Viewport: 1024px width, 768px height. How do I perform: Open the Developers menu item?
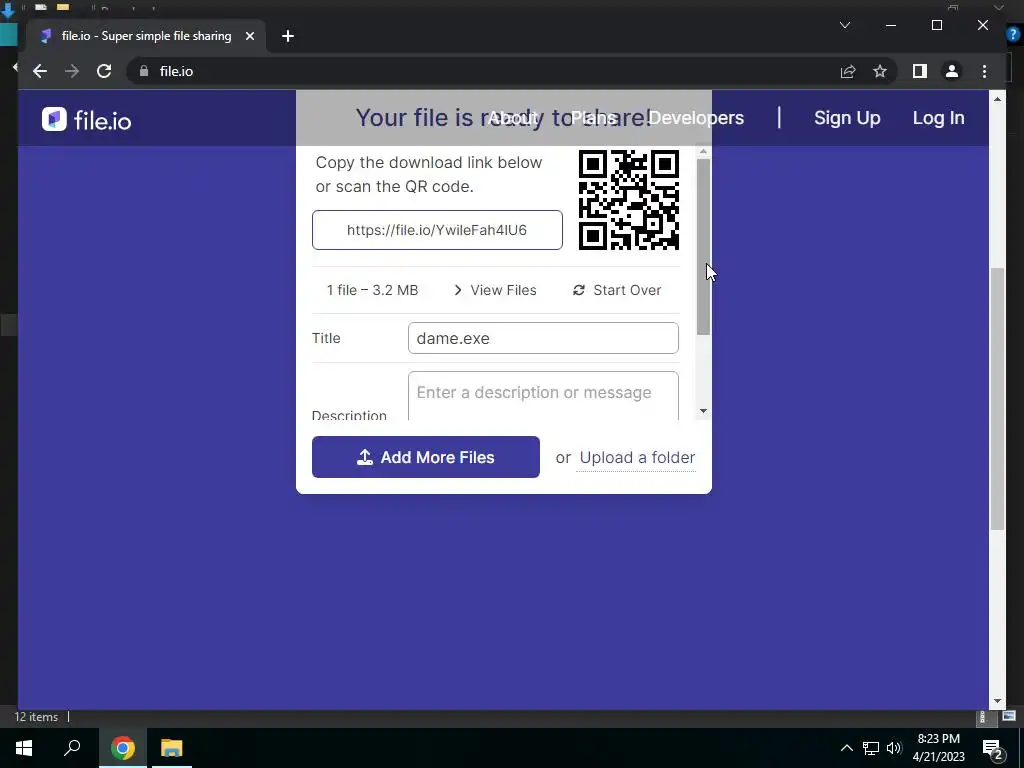pos(696,118)
